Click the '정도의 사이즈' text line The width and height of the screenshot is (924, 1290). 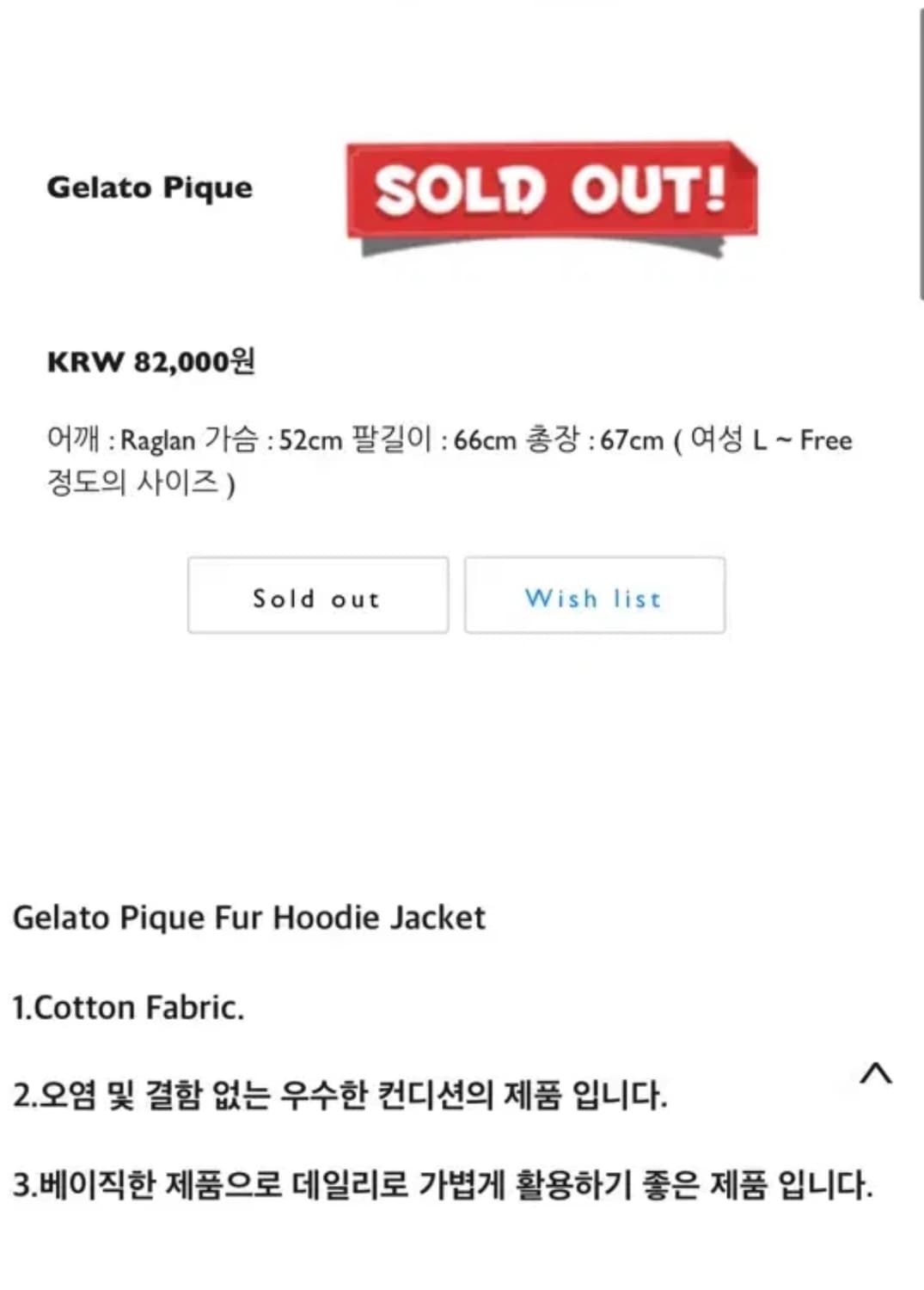pyautogui.click(x=133, y=482)
